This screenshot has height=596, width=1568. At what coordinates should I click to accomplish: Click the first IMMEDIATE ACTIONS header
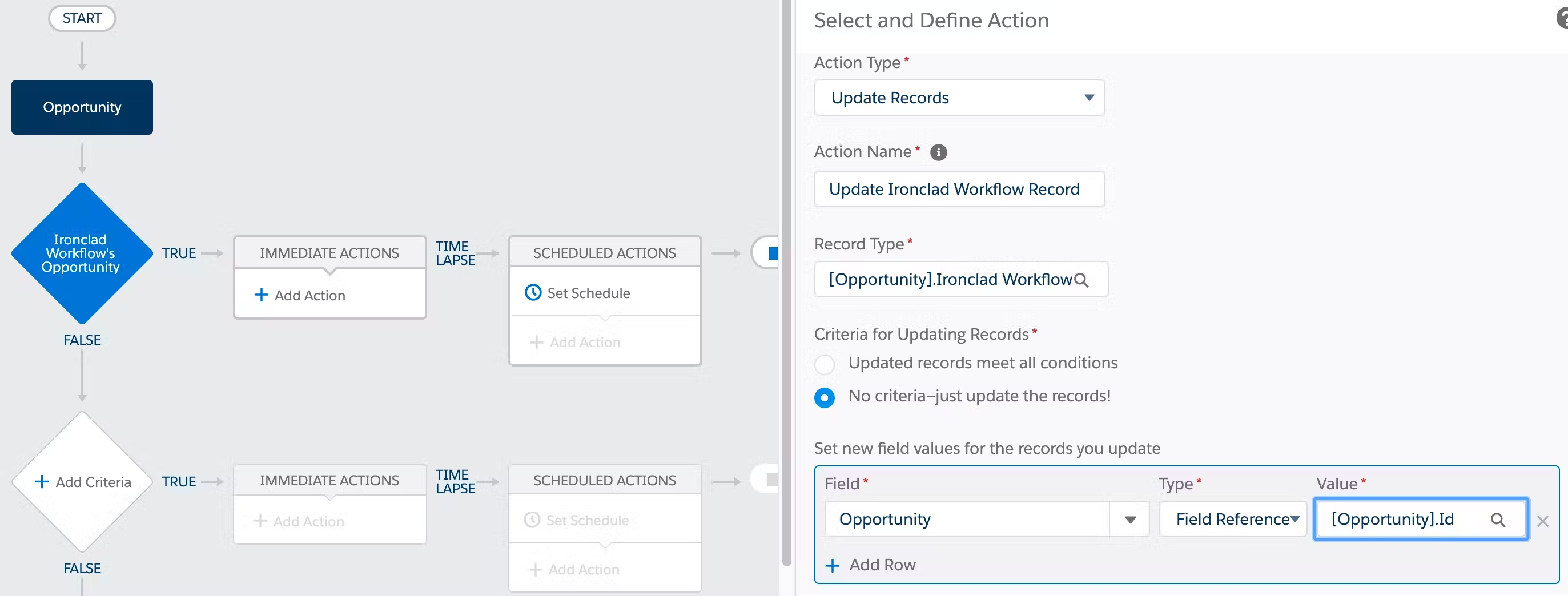coord(329,253)
